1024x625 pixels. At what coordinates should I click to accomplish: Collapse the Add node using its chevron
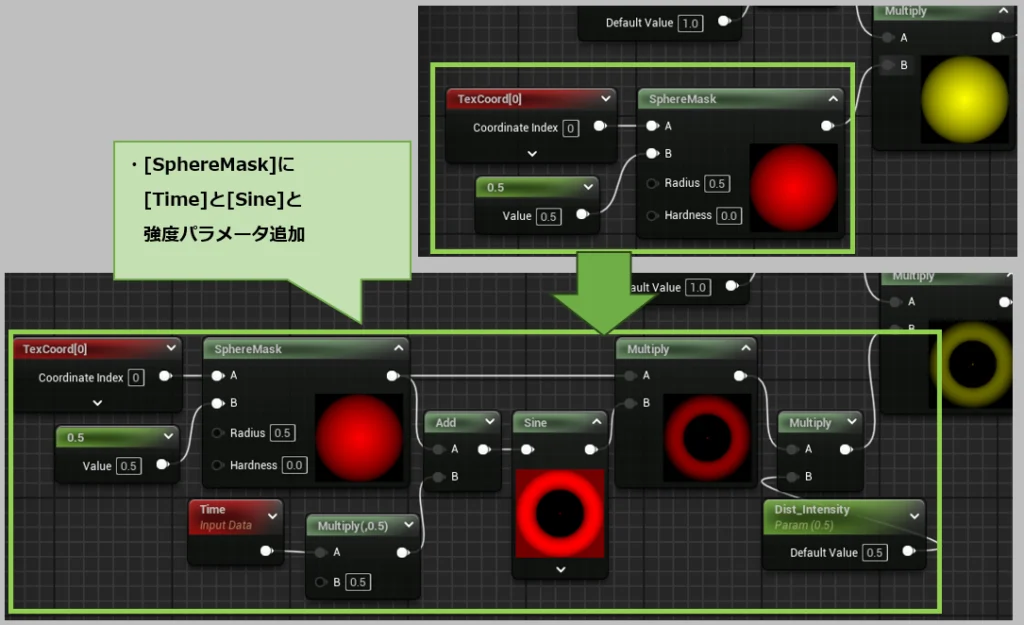click(x=489, y=423)
